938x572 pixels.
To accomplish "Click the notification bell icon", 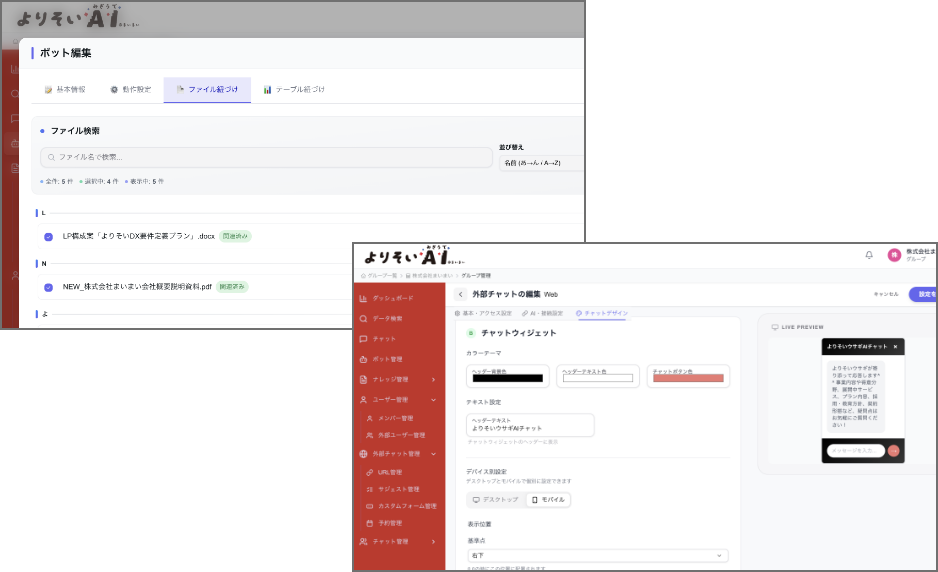I will [x=868, y=255].
